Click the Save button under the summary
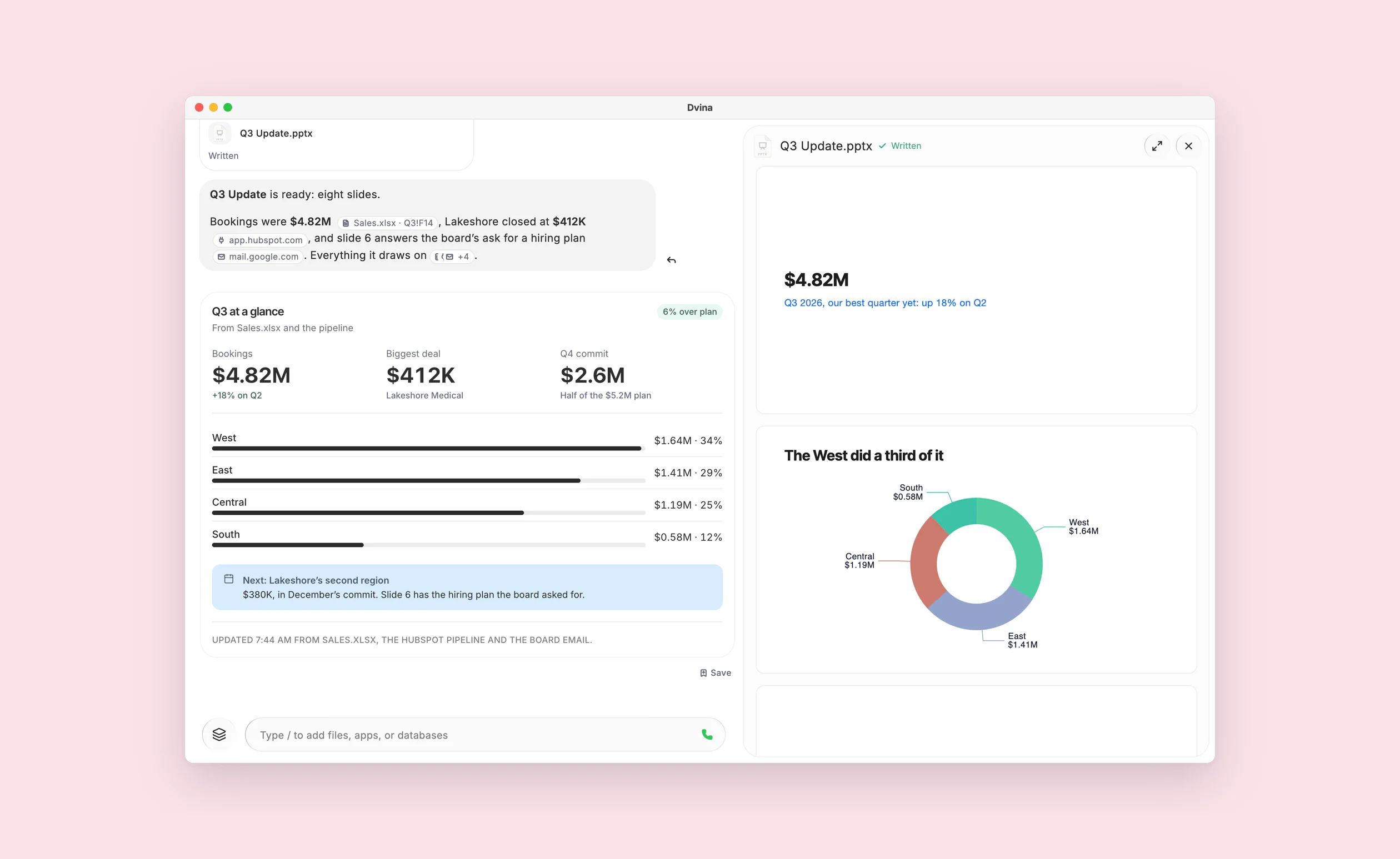Screen dimensions: 1400x859 (x=715, y=672)
